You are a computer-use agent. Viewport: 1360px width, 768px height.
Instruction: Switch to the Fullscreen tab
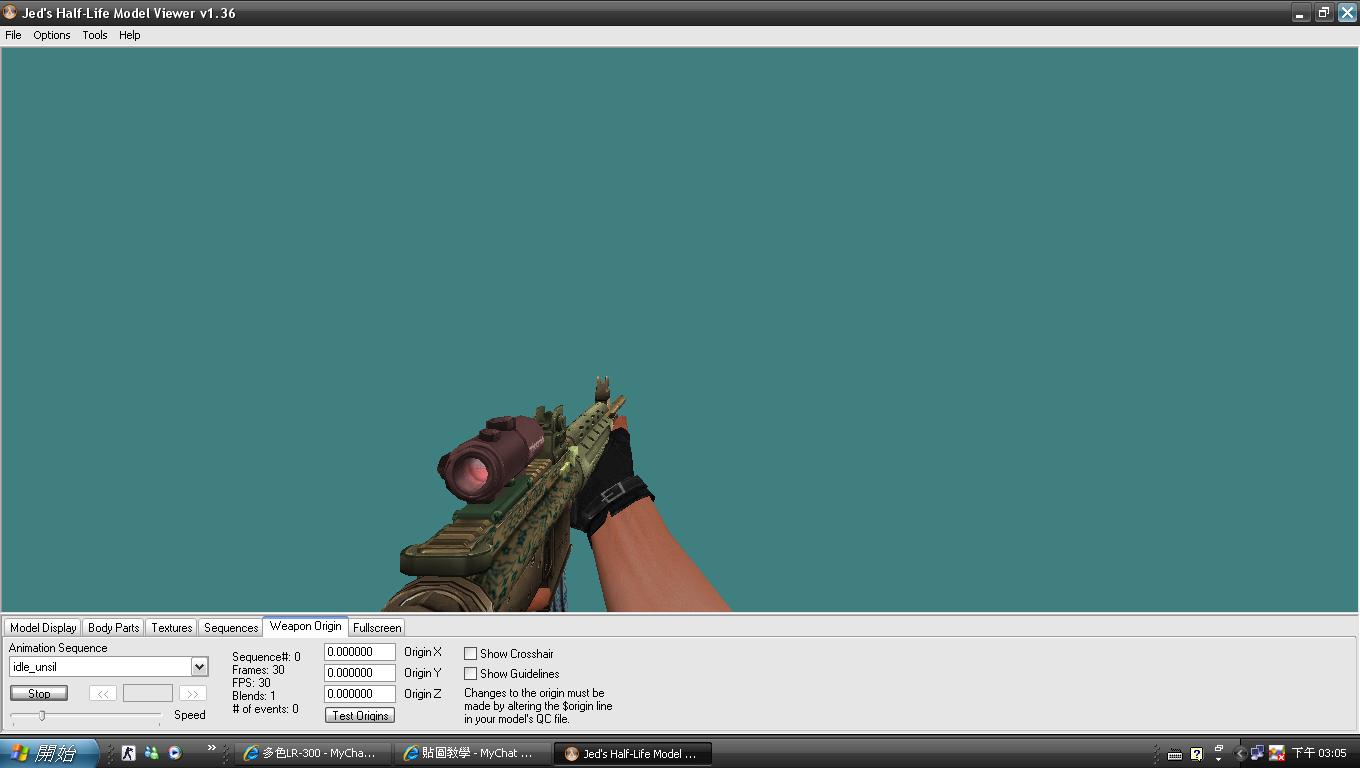tap(377, 628)
